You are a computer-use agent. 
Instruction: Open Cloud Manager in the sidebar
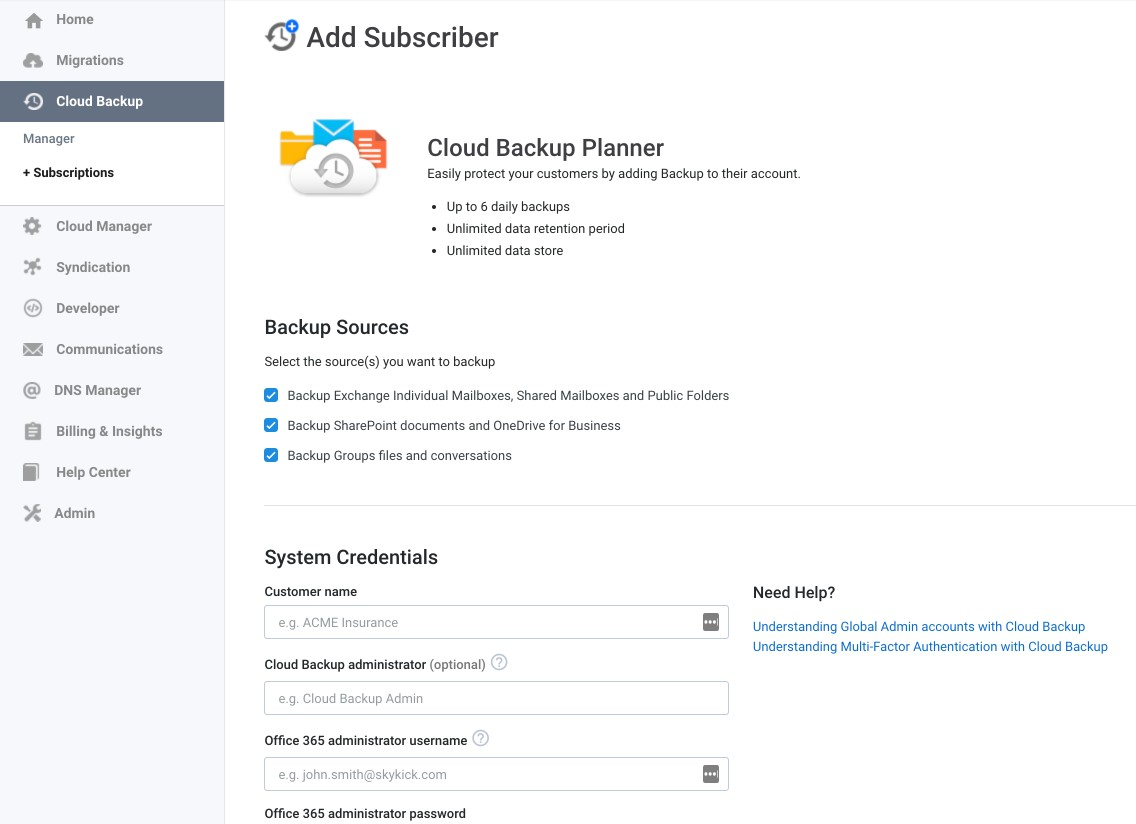112,226
